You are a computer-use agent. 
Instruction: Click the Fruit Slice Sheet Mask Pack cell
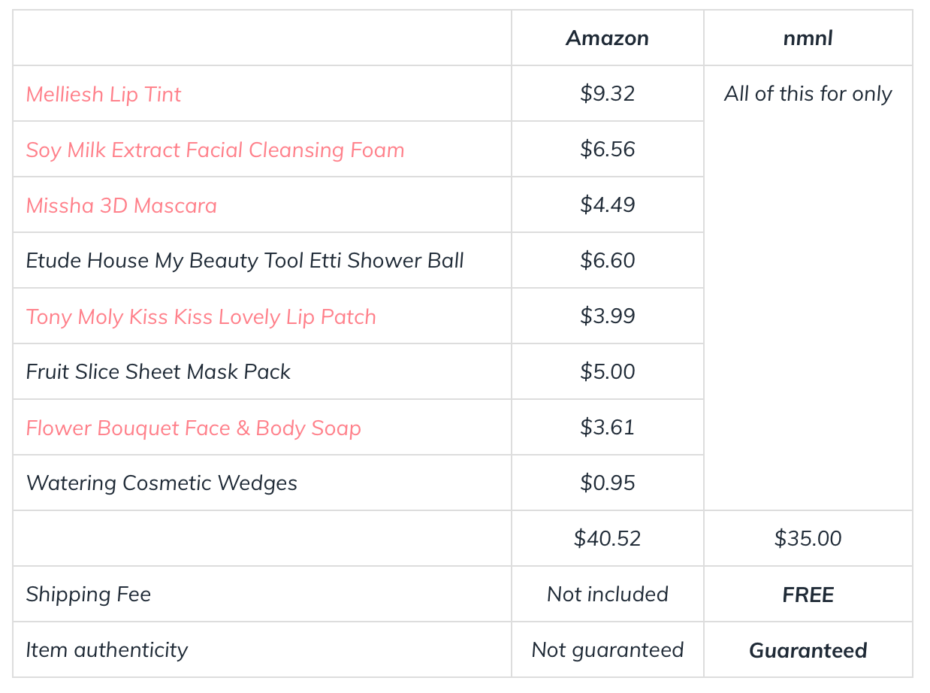[x=262, y=372]
